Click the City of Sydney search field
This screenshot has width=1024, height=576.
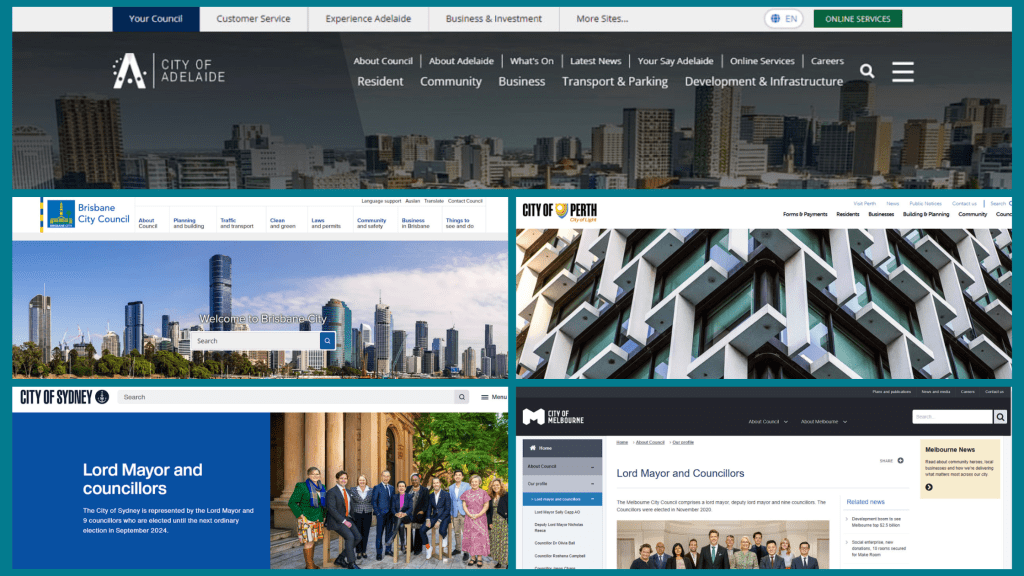coord(285,397)
